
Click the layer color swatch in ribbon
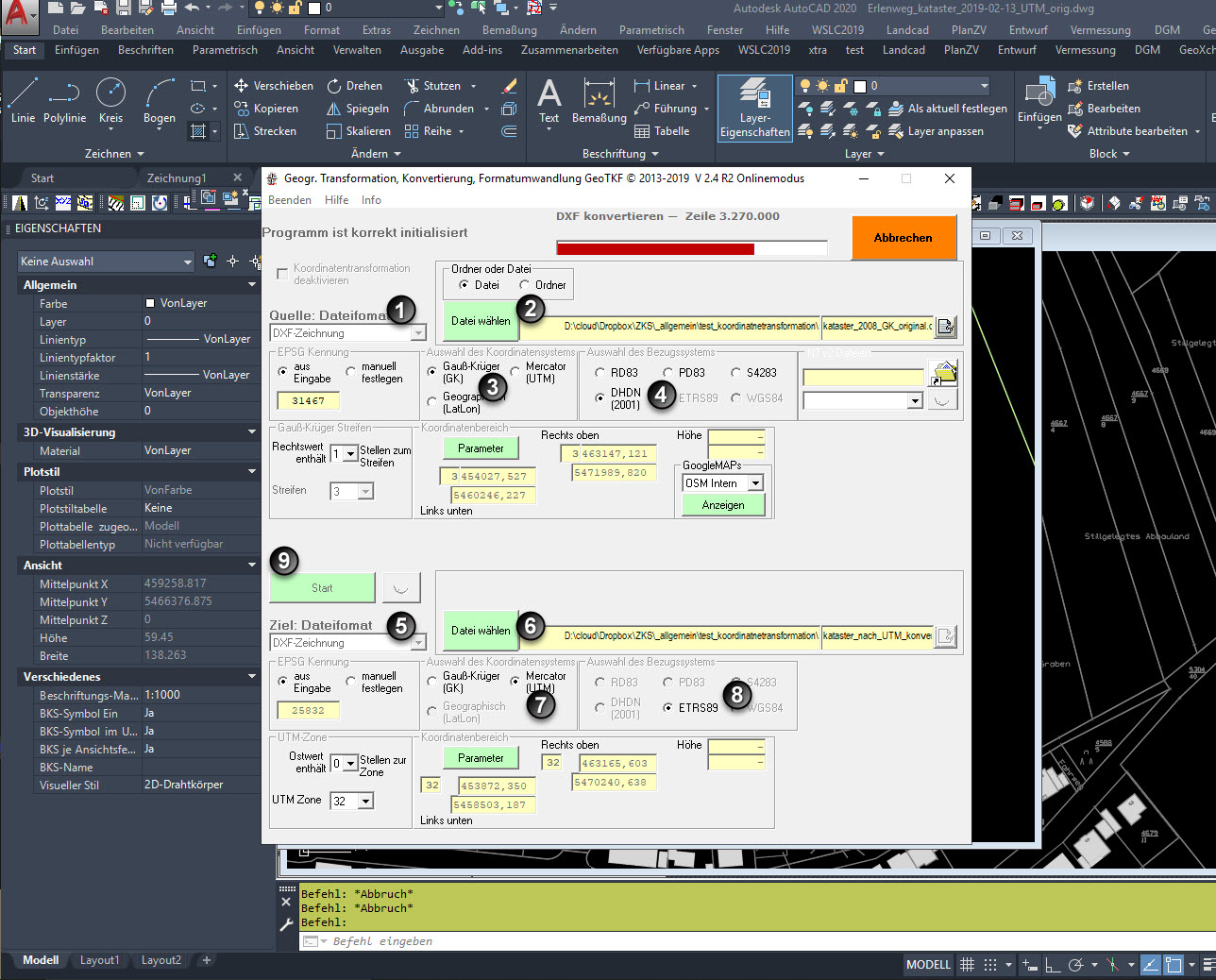pos(860,86)
